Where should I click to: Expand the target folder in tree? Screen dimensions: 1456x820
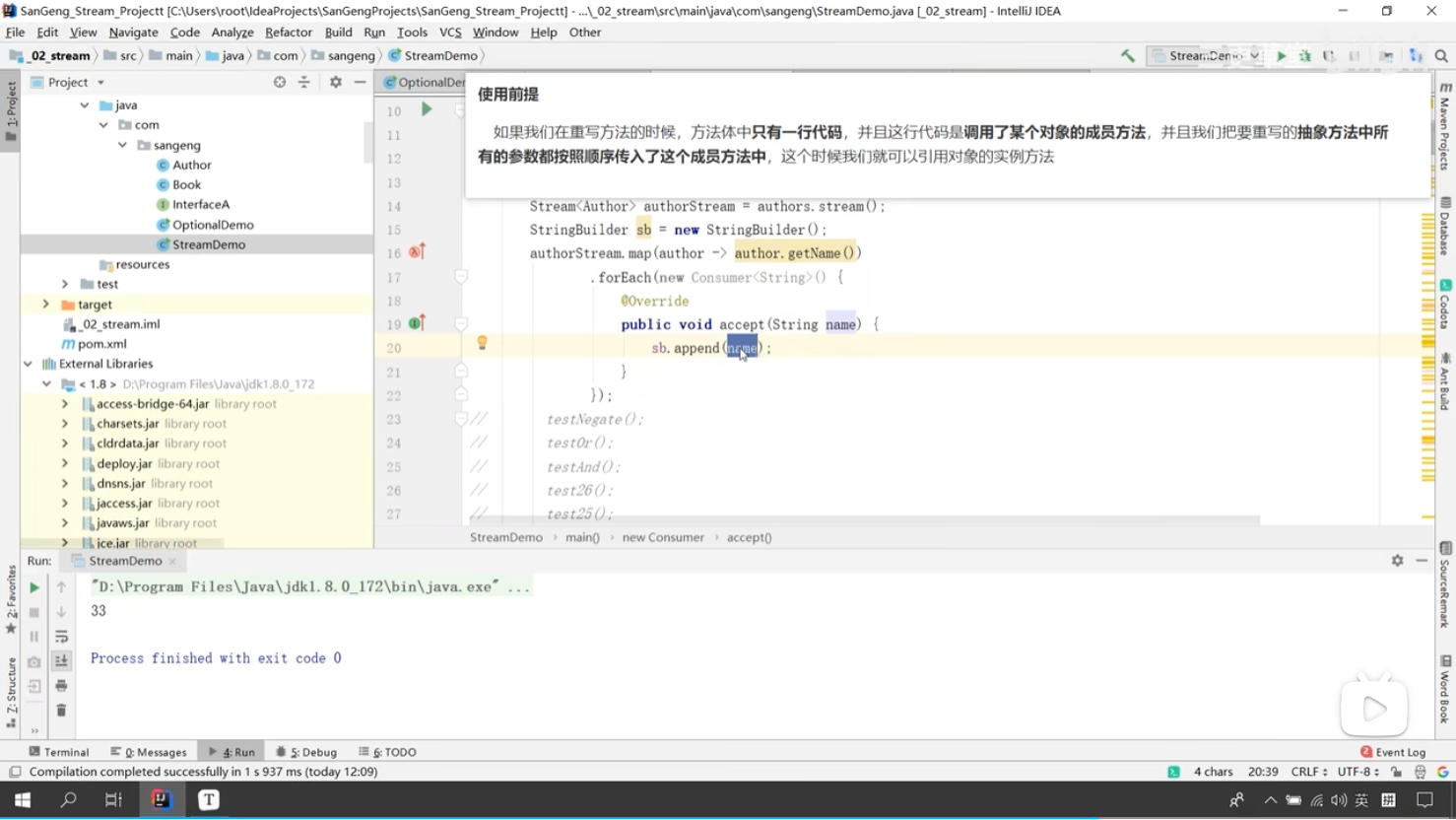tap(45, 305)
